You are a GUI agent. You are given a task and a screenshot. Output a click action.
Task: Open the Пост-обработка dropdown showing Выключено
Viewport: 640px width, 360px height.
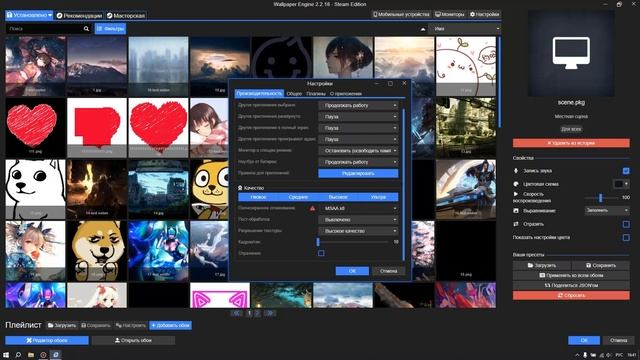358,220
